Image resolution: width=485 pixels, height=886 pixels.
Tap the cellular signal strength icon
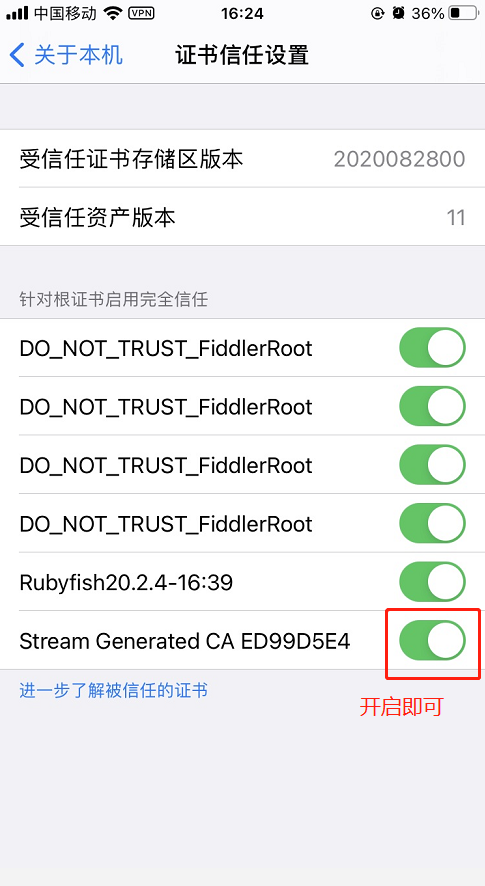(x=17, y=14)
